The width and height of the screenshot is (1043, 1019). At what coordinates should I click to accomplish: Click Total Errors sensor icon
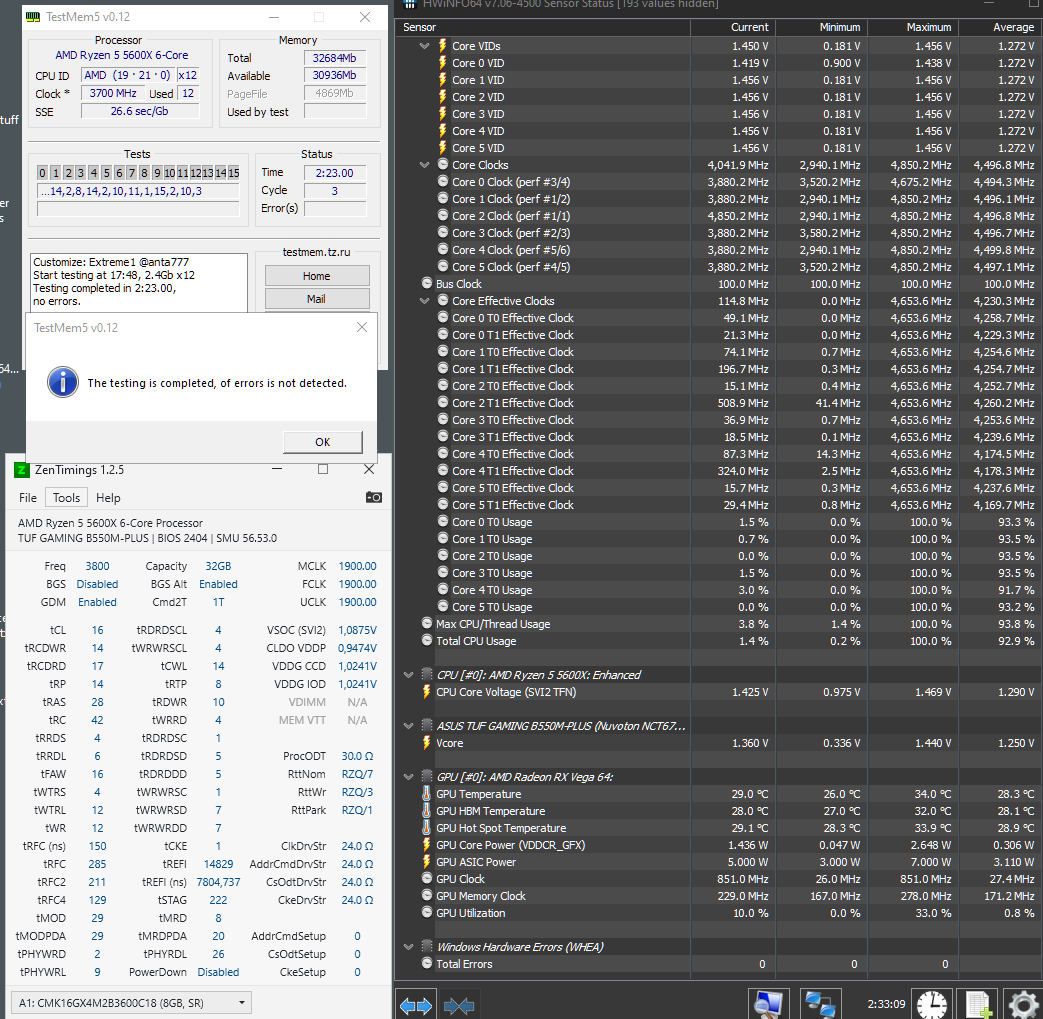click(427, 963)
